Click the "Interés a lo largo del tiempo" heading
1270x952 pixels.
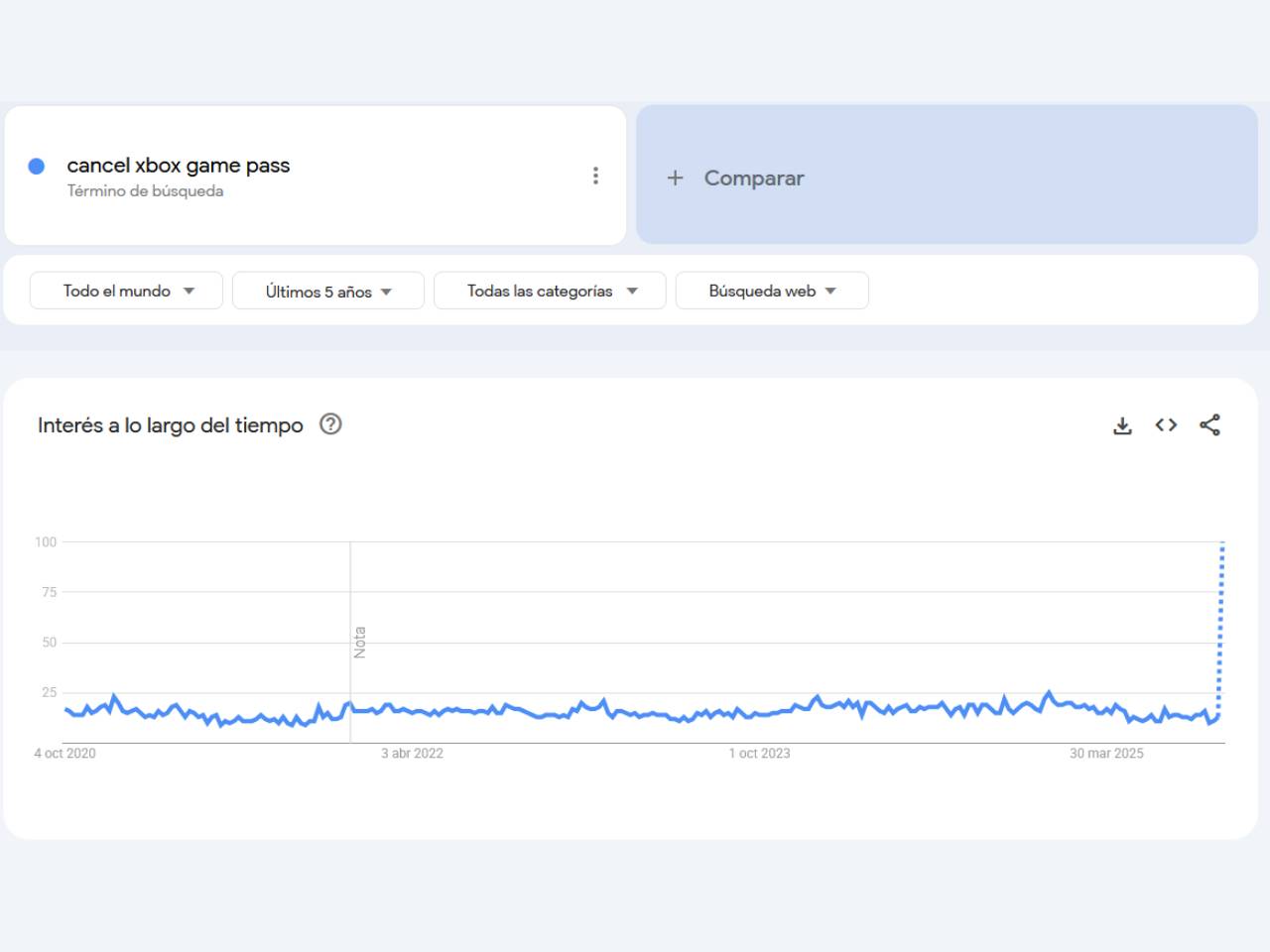click(x=171, y=425)
